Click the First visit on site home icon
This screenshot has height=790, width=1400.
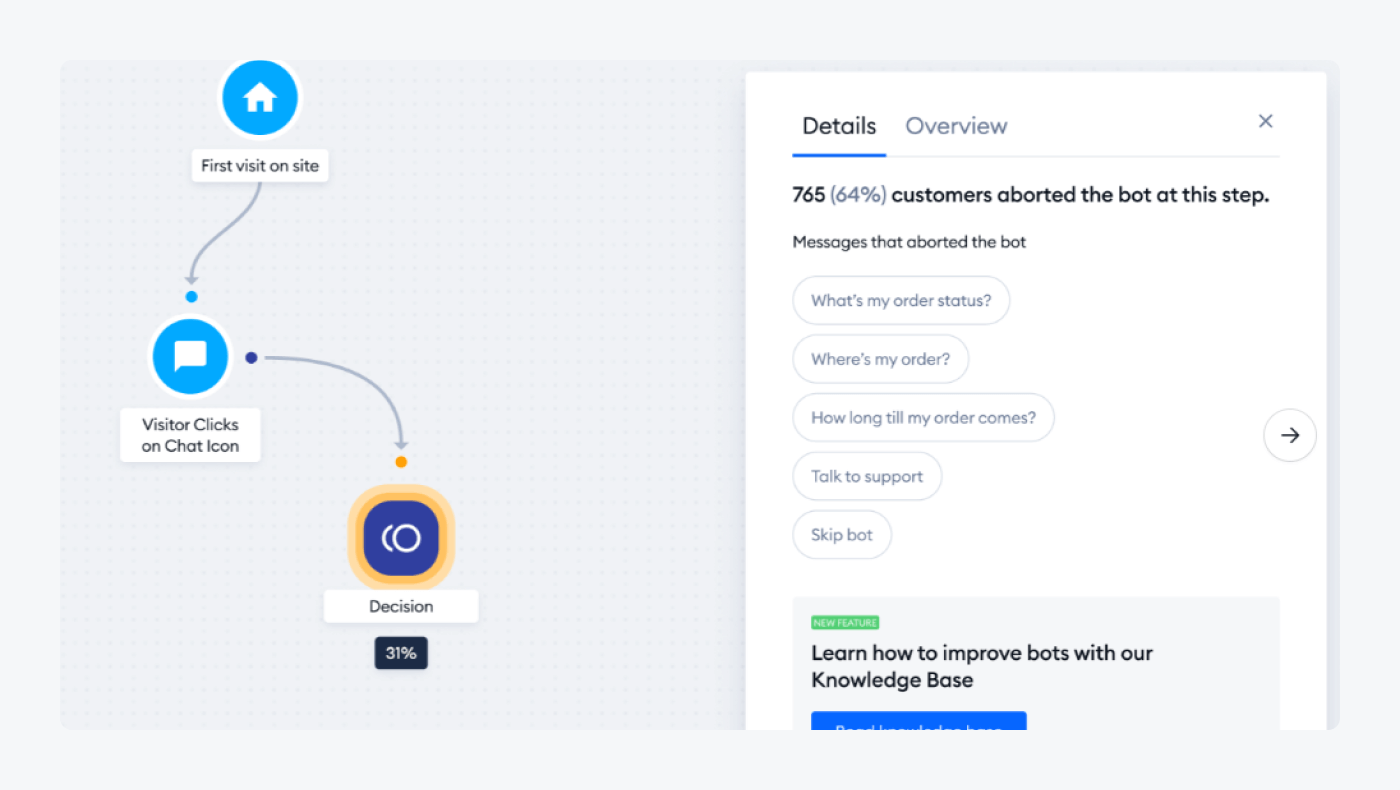point(259,97)
